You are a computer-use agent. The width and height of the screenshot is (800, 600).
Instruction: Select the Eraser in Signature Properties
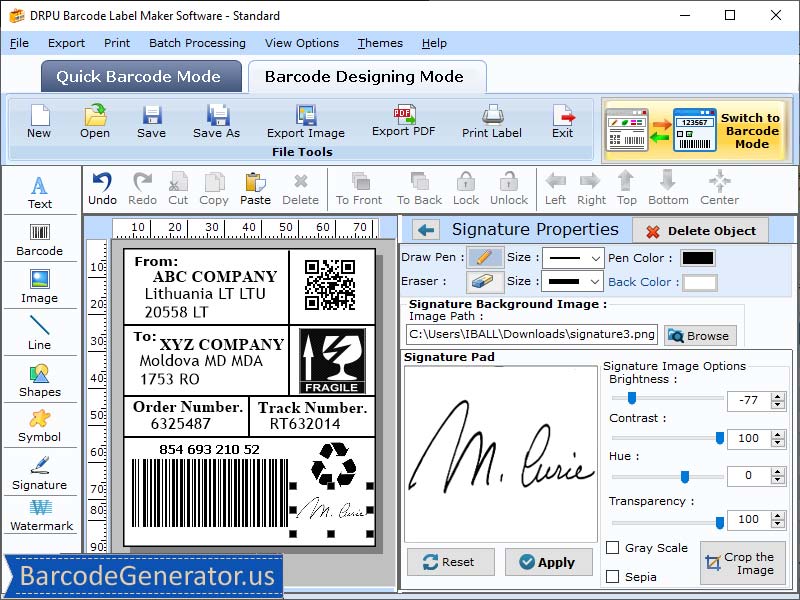click(484, 282)
